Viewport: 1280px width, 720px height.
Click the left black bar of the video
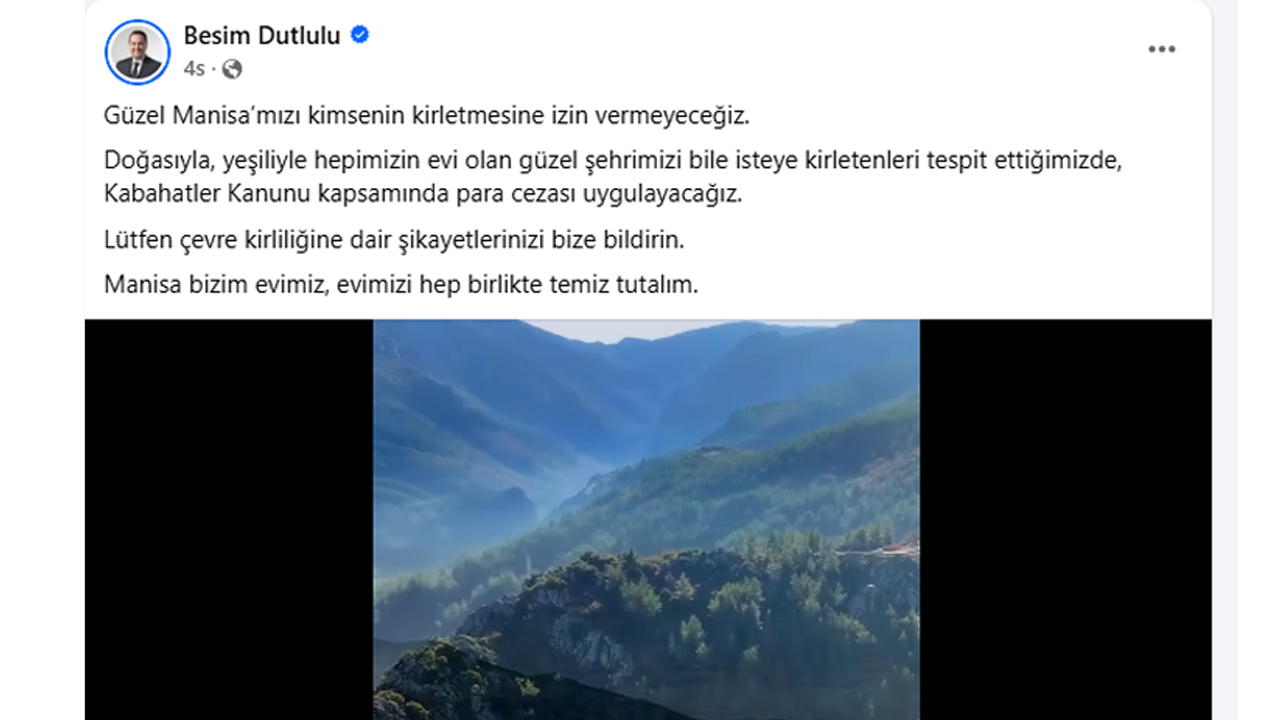pyautogui.click(x=229, y=519)
